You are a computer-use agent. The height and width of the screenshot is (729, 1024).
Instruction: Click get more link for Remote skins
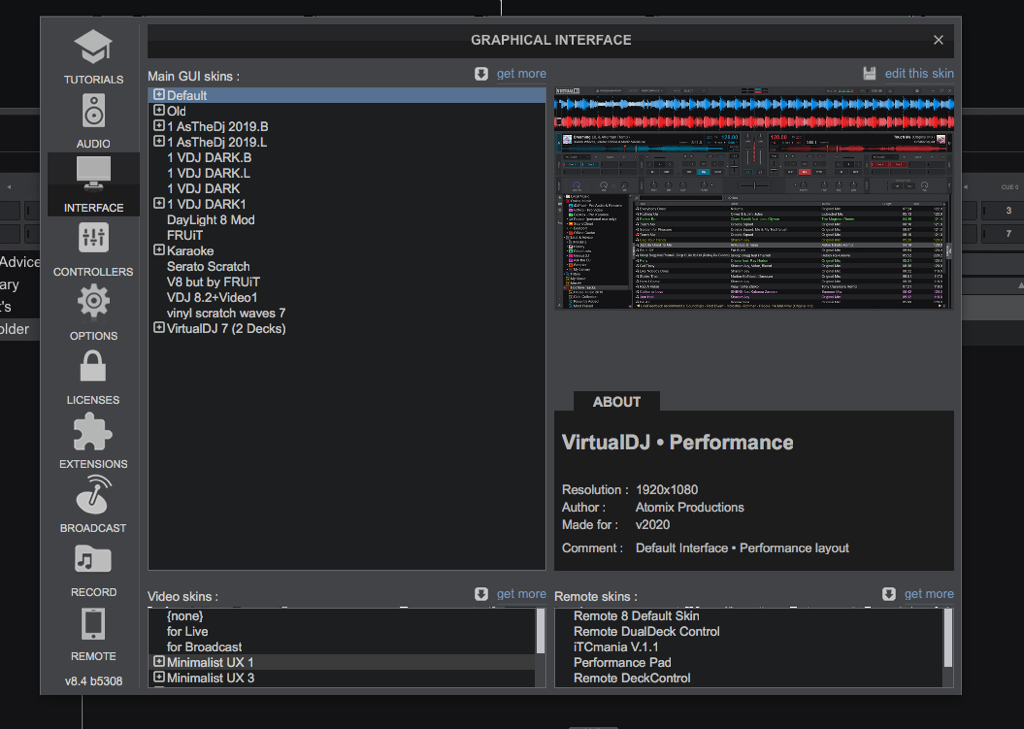(929, 594)
